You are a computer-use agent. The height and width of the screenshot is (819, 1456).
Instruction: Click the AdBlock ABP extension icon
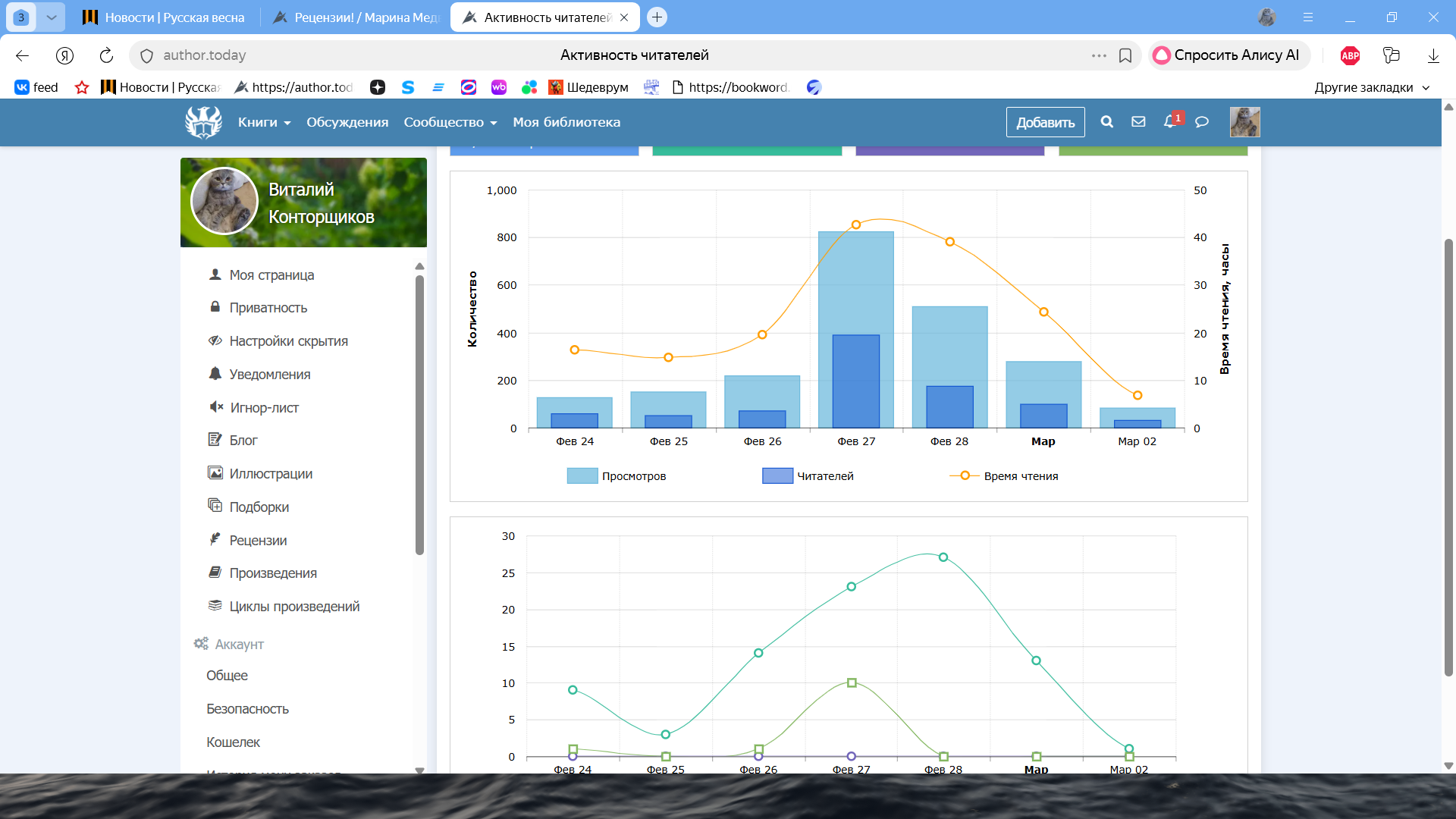tap(1350, 55)
